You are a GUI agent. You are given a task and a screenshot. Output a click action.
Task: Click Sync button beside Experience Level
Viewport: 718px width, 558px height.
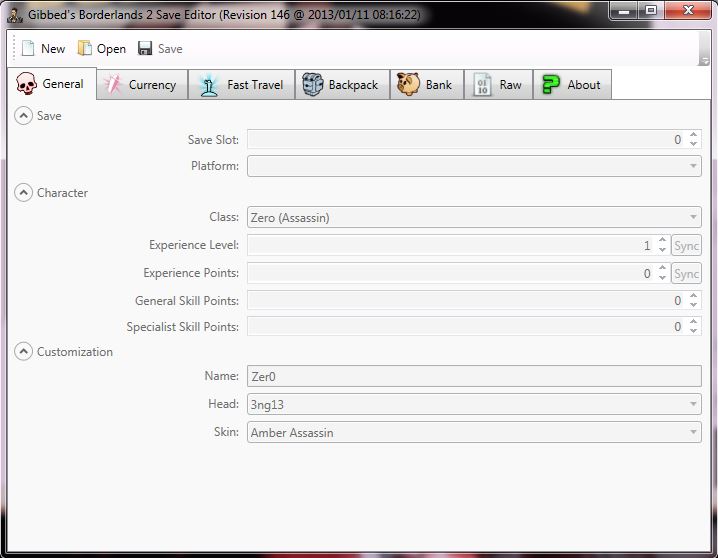[686, 245]
